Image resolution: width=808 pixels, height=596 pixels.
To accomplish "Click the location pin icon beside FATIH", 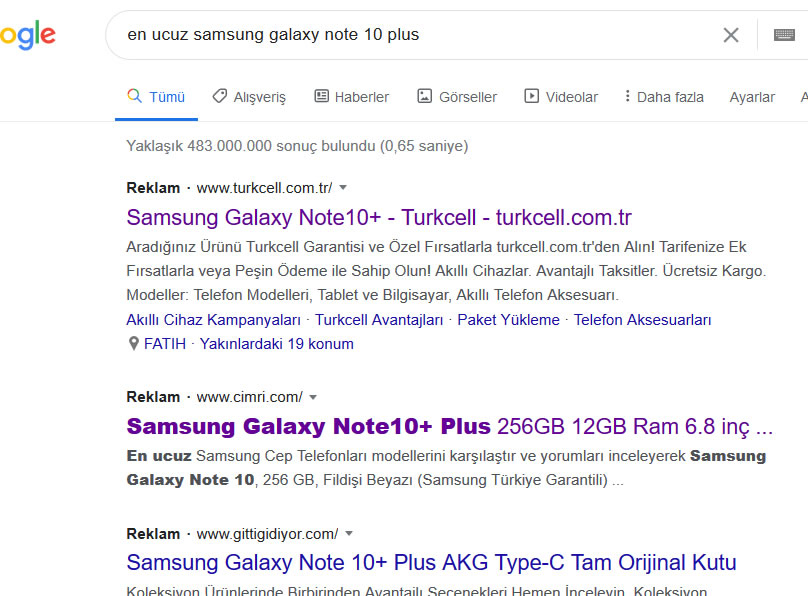I will pyautogui.click(x=133, y=344).
